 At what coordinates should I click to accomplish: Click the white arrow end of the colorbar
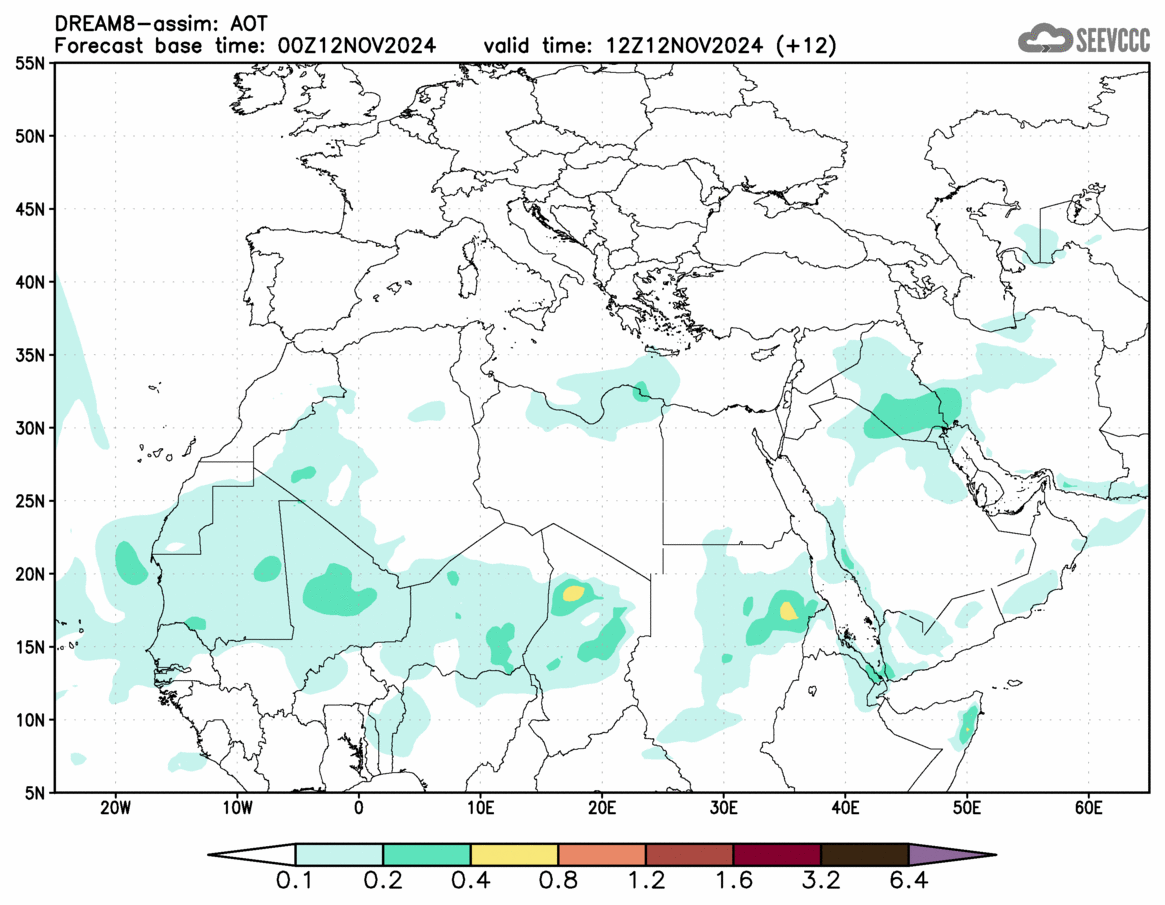pyautogui.click(x=253, y=854)
